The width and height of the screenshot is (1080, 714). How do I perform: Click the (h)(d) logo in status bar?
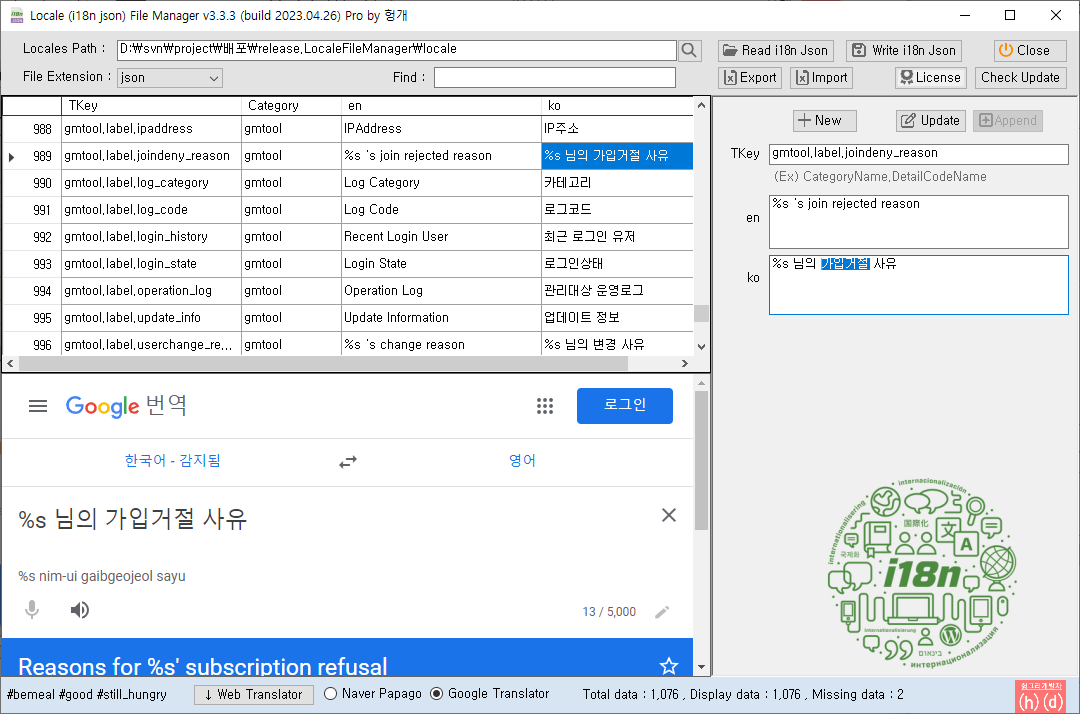click(1040, 697)
